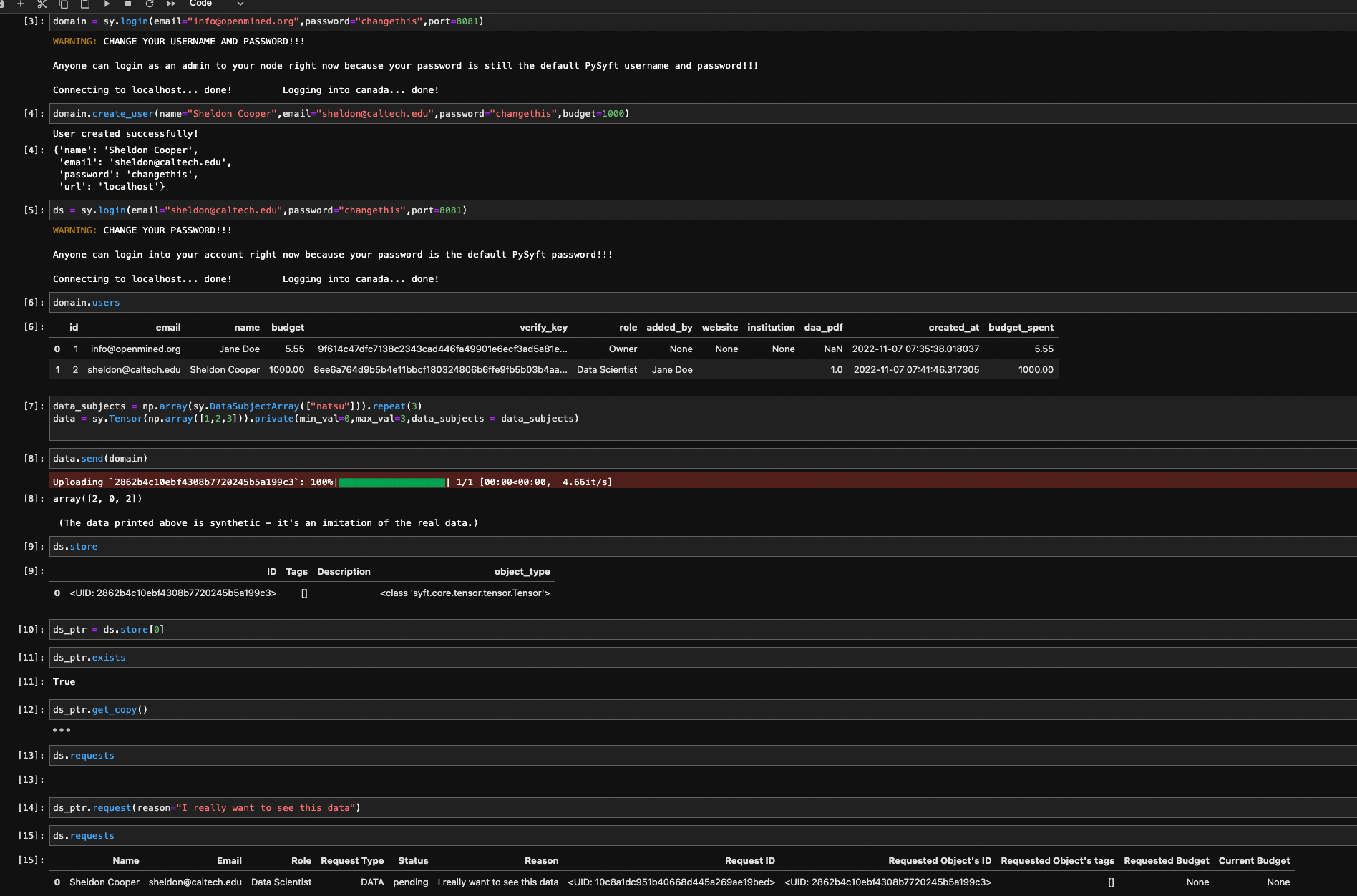Screen dimensions: 1357x896
Task: Restart the kernel
Action: click(x=150, y=4)
